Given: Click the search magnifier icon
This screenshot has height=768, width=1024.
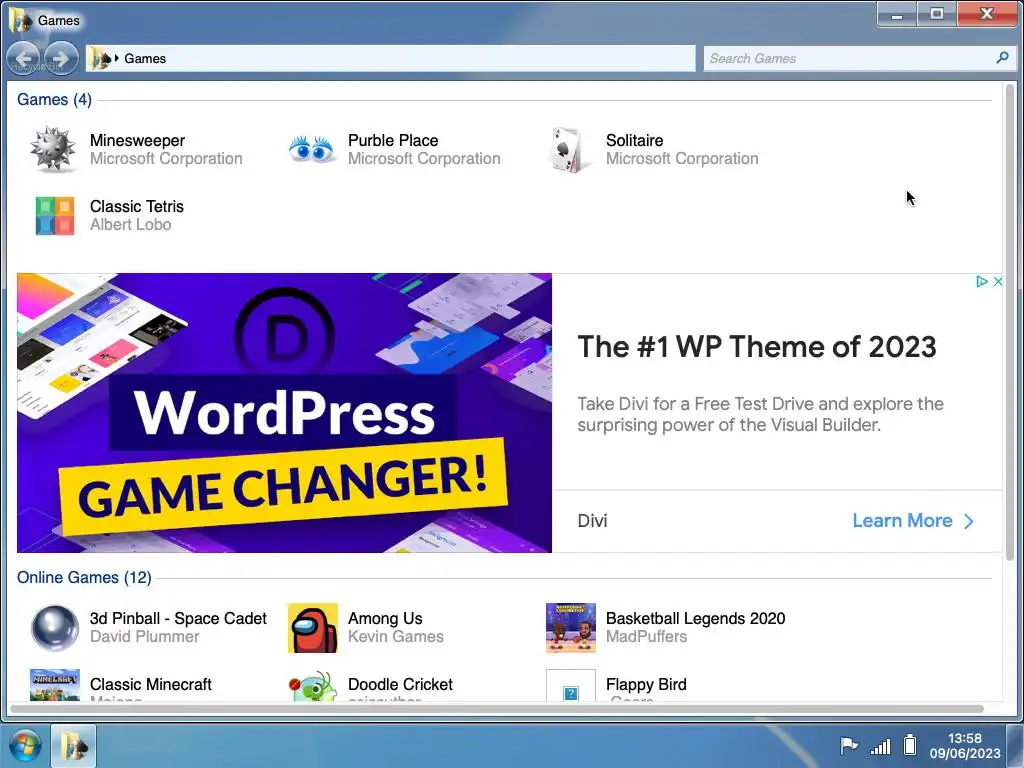Looking at the screenshot, I should [1002, 58].
